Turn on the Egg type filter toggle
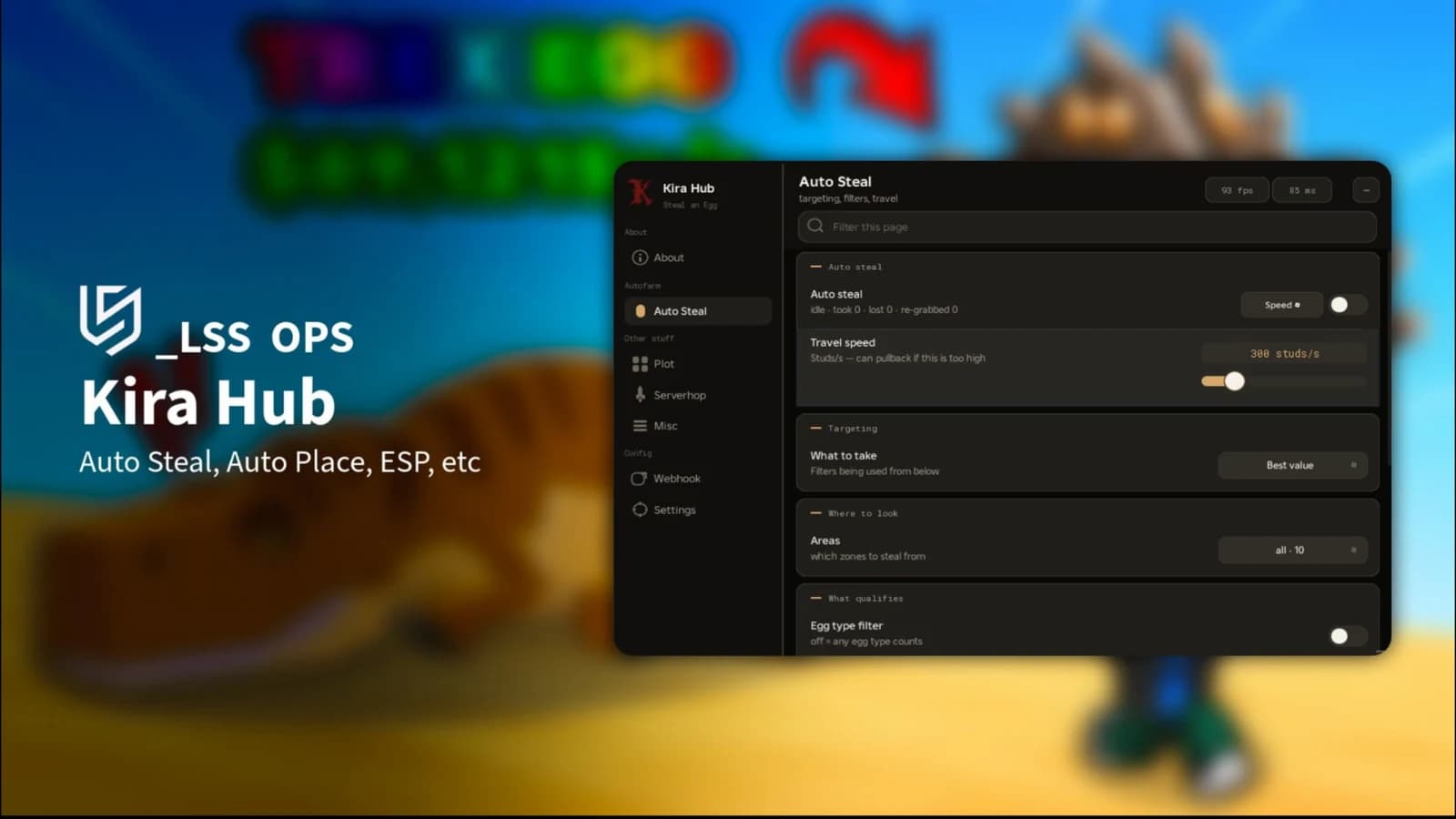Image resolution: width=1456 pixels, height=819 pixels. point(1347,636)
